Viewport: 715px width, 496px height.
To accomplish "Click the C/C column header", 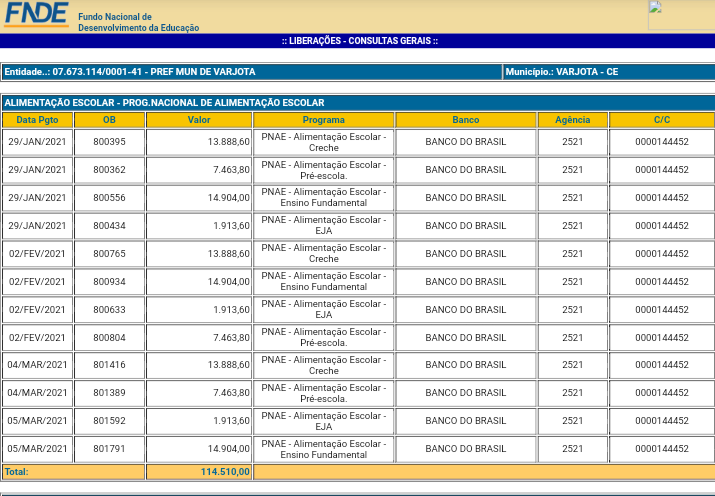I will [662, 120].
